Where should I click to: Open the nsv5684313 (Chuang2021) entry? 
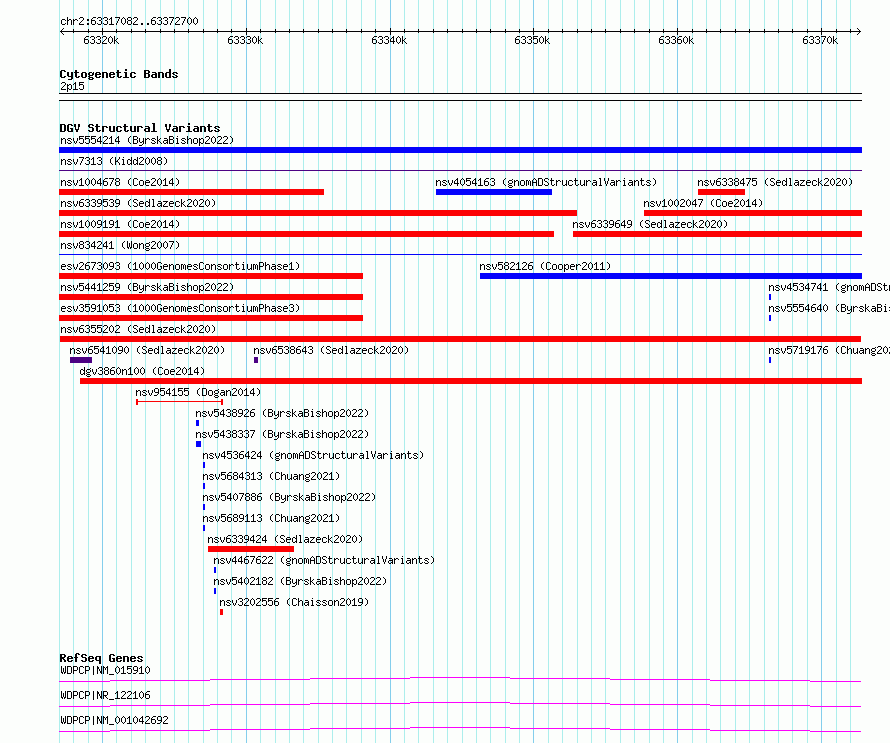coord(271,476)
